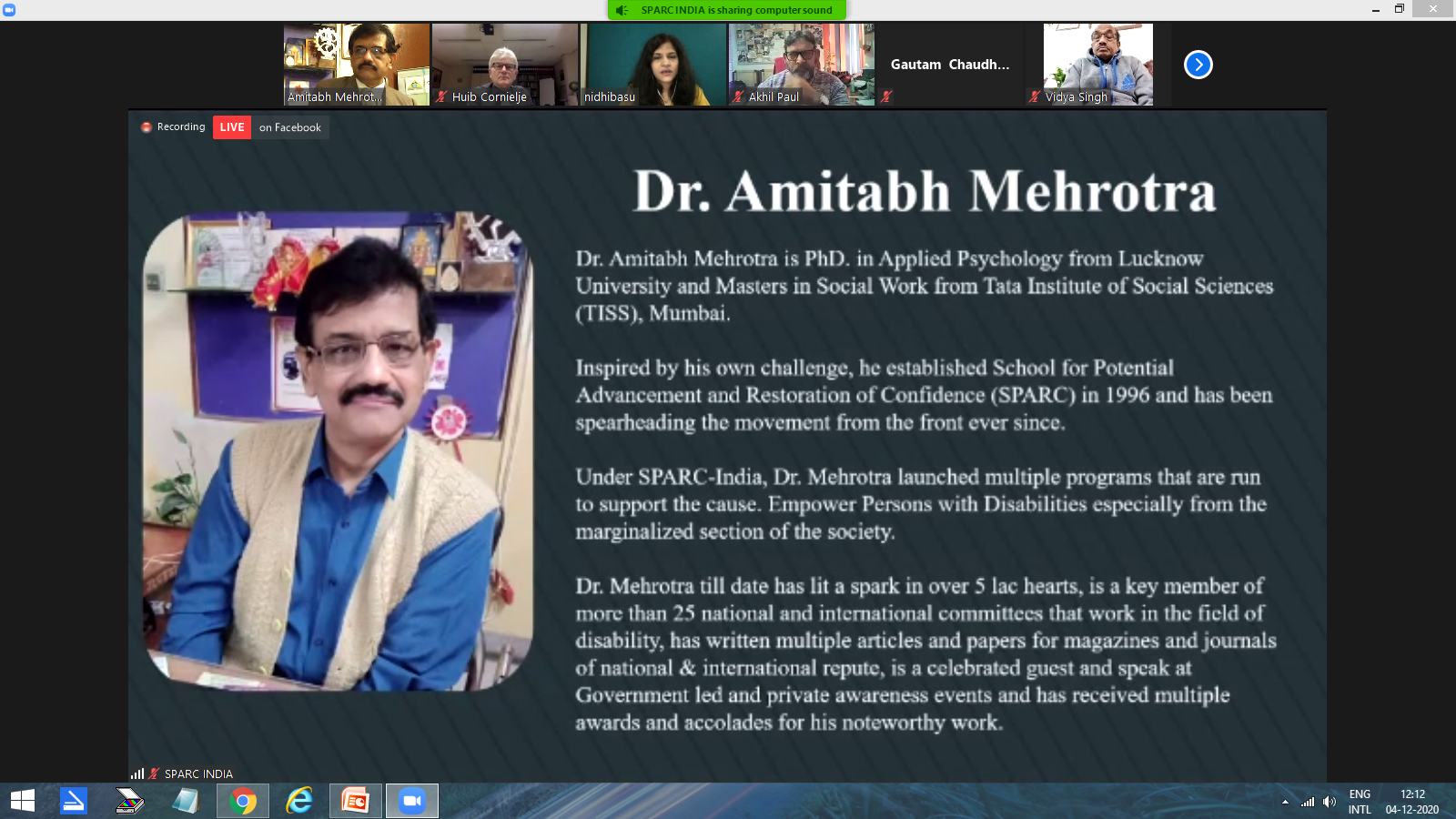Screen dimensions: 1456x819
Task: Show next participants with blue arrow
Action: (1198, 65)
